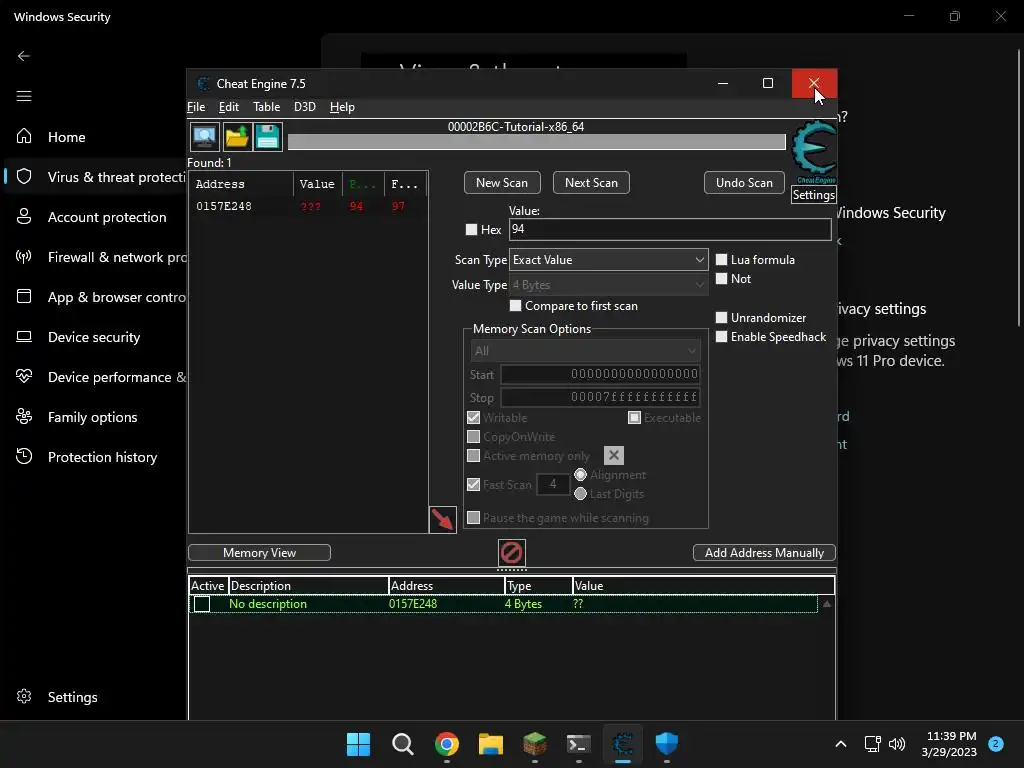Toggle the Writable checkbox

click(x=473, y=417)
